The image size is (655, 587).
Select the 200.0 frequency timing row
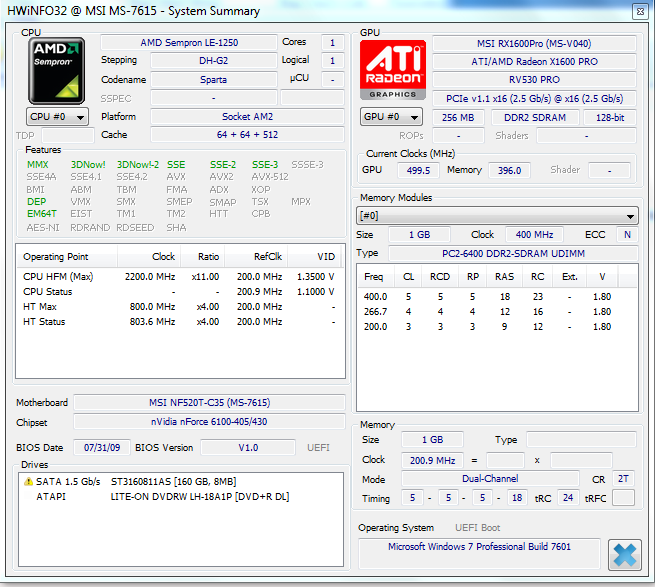pyautogui.click(x=497, y=327)
